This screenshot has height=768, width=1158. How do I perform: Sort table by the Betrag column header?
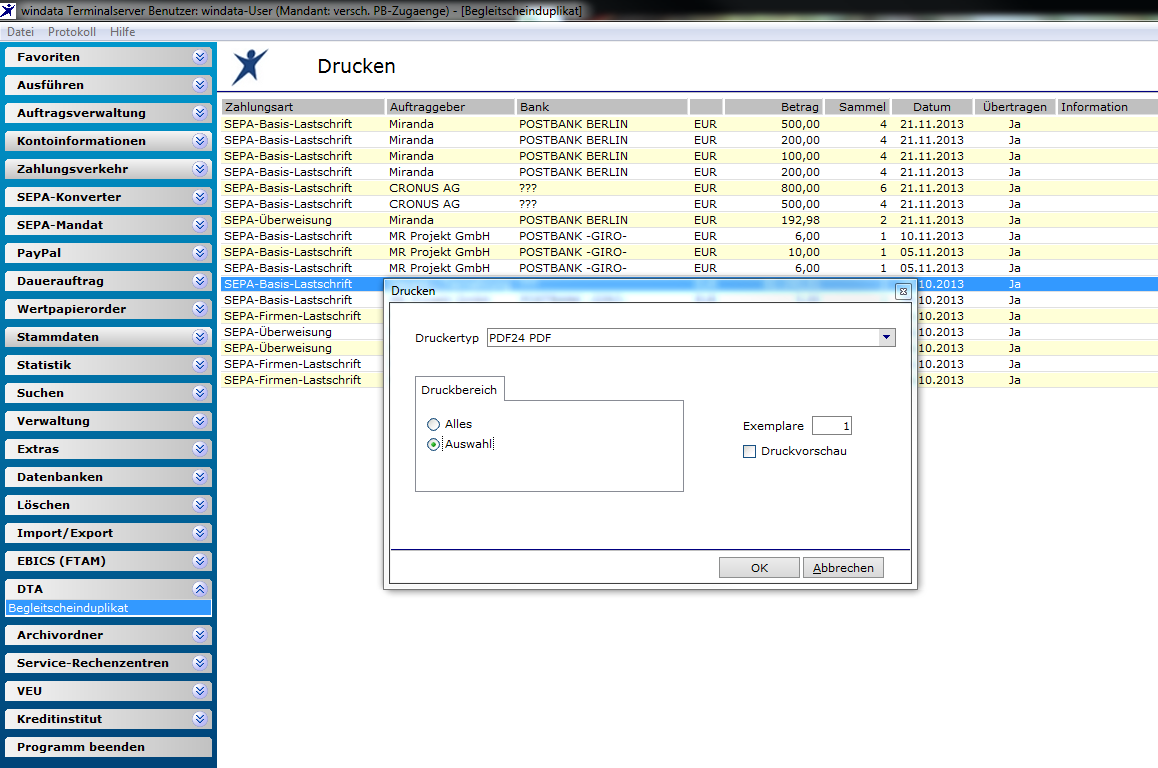pos(774,107)
